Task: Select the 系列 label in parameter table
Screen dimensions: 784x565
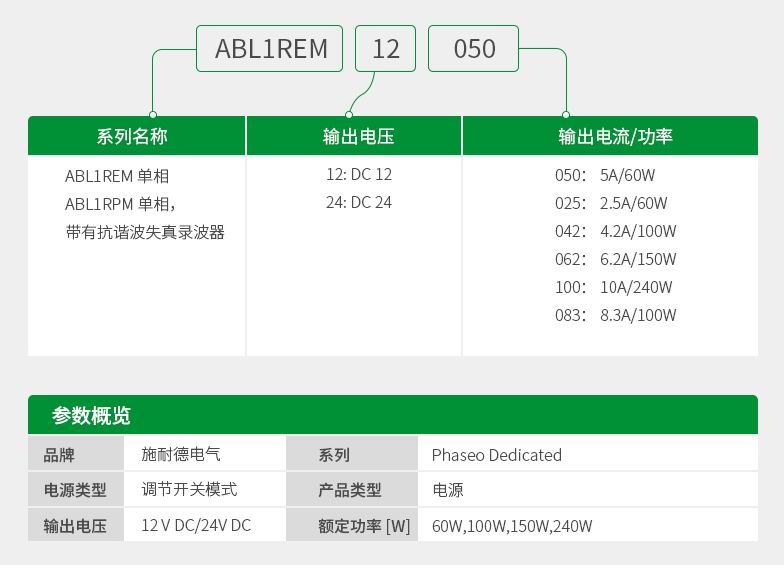Action: [352, 454]
